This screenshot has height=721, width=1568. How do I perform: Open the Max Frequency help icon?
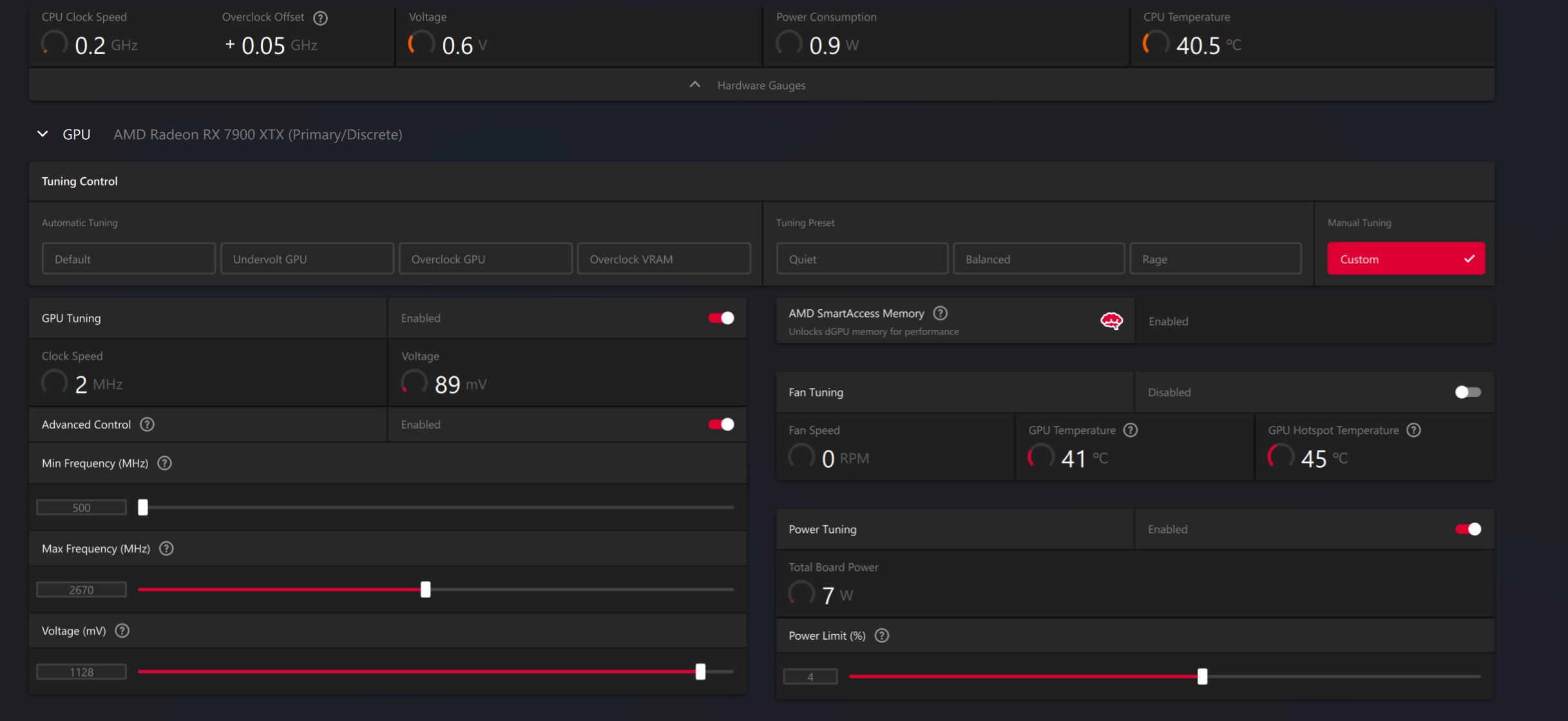tap(166, 548)
